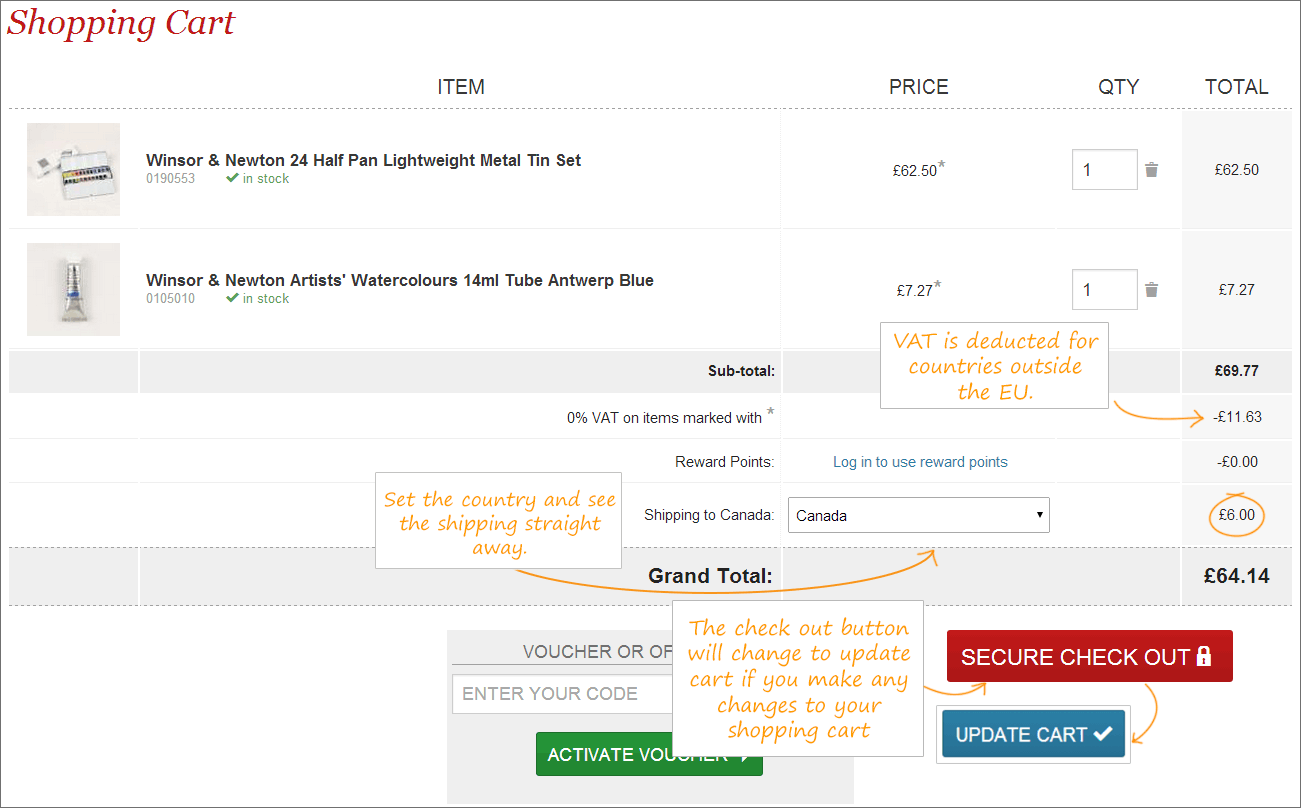Click the circled £6.00 shipping cost

pyautogui.click(x=1236, y=515)
